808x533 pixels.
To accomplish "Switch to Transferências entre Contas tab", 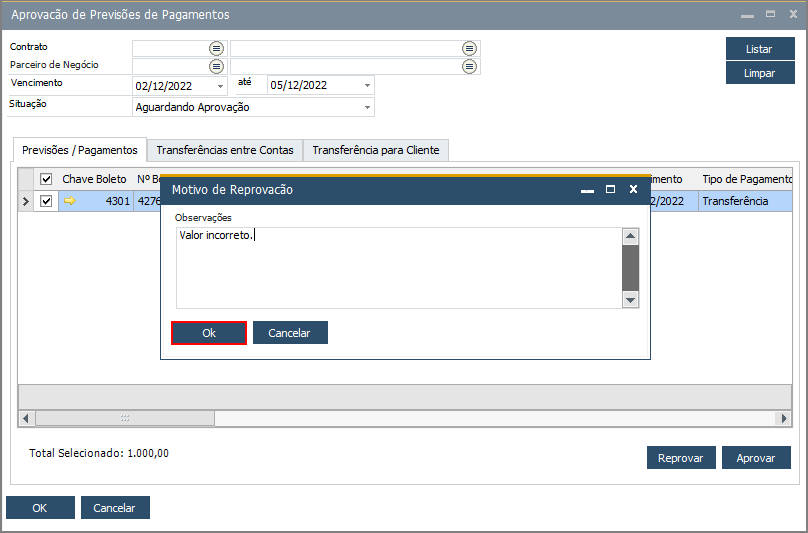I will (x=225, y=150).
